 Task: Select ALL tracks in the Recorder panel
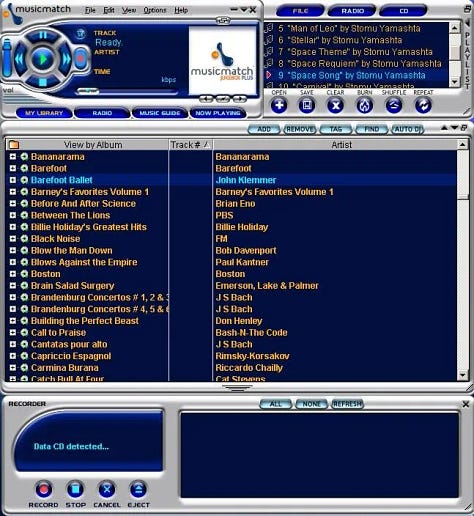pos(276,404)
